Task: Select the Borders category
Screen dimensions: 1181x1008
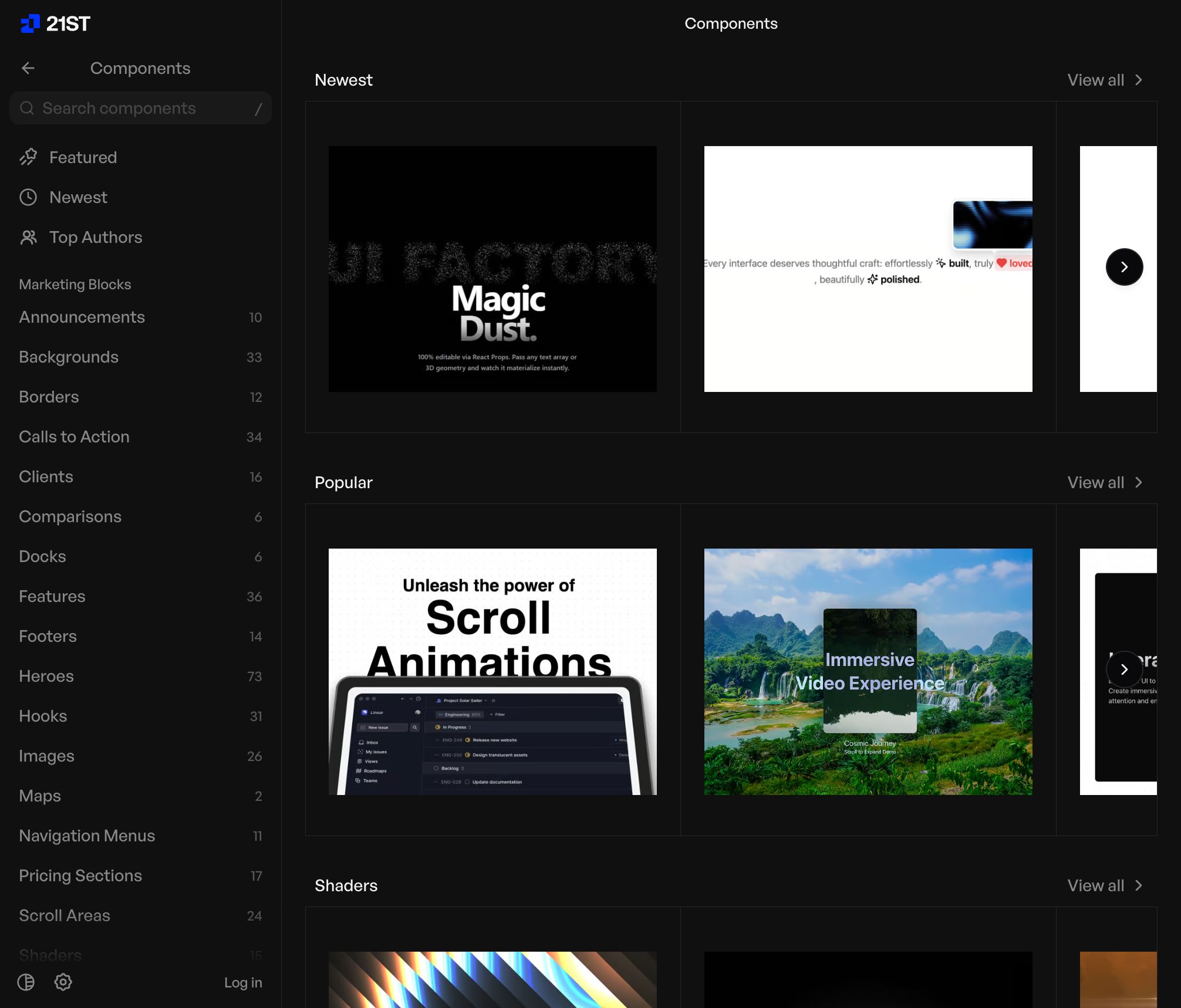Action: click(x=140, y=397)
